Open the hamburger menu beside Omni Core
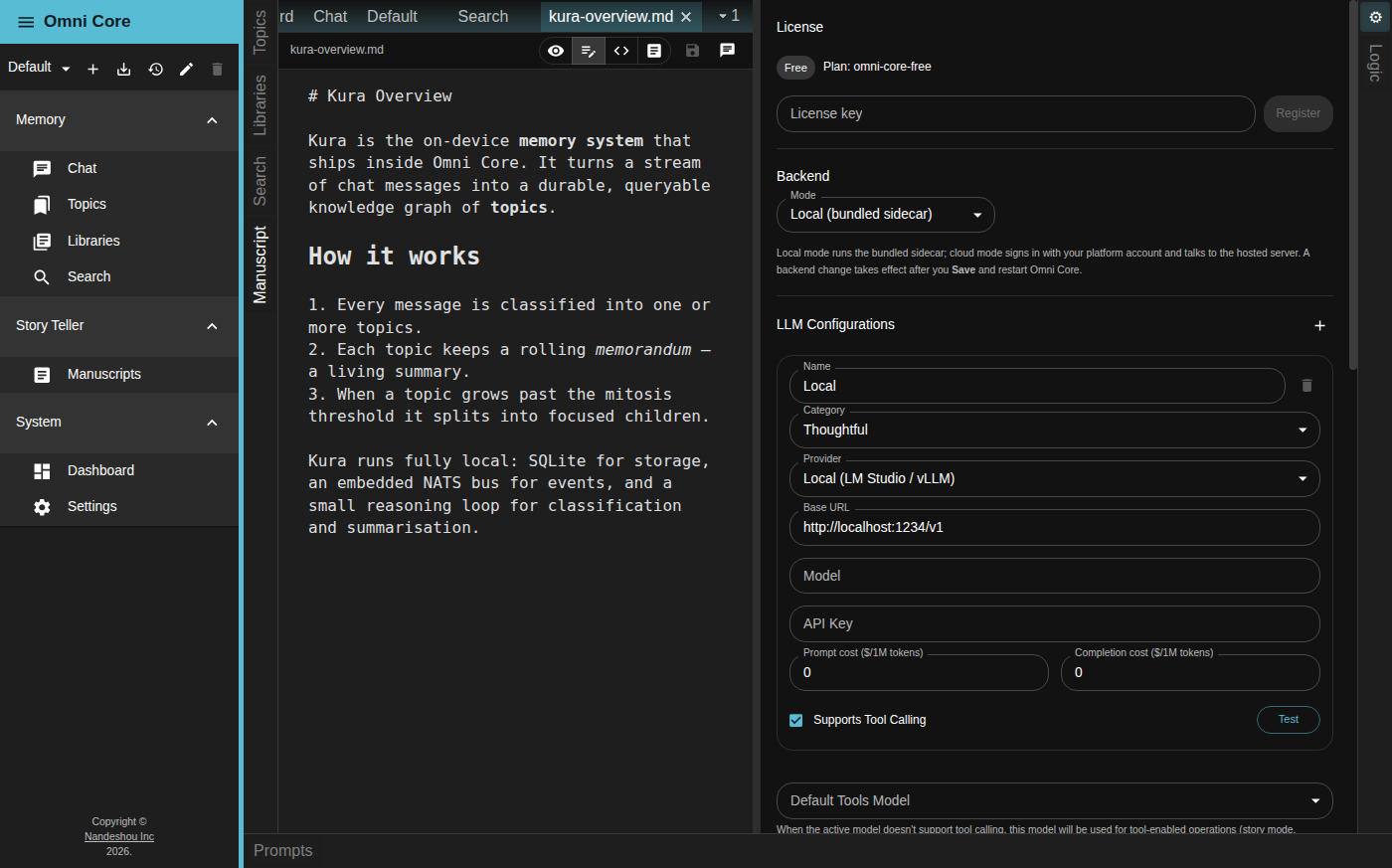The width and height of the screenshot is (1392, 868). coord(26,22)
